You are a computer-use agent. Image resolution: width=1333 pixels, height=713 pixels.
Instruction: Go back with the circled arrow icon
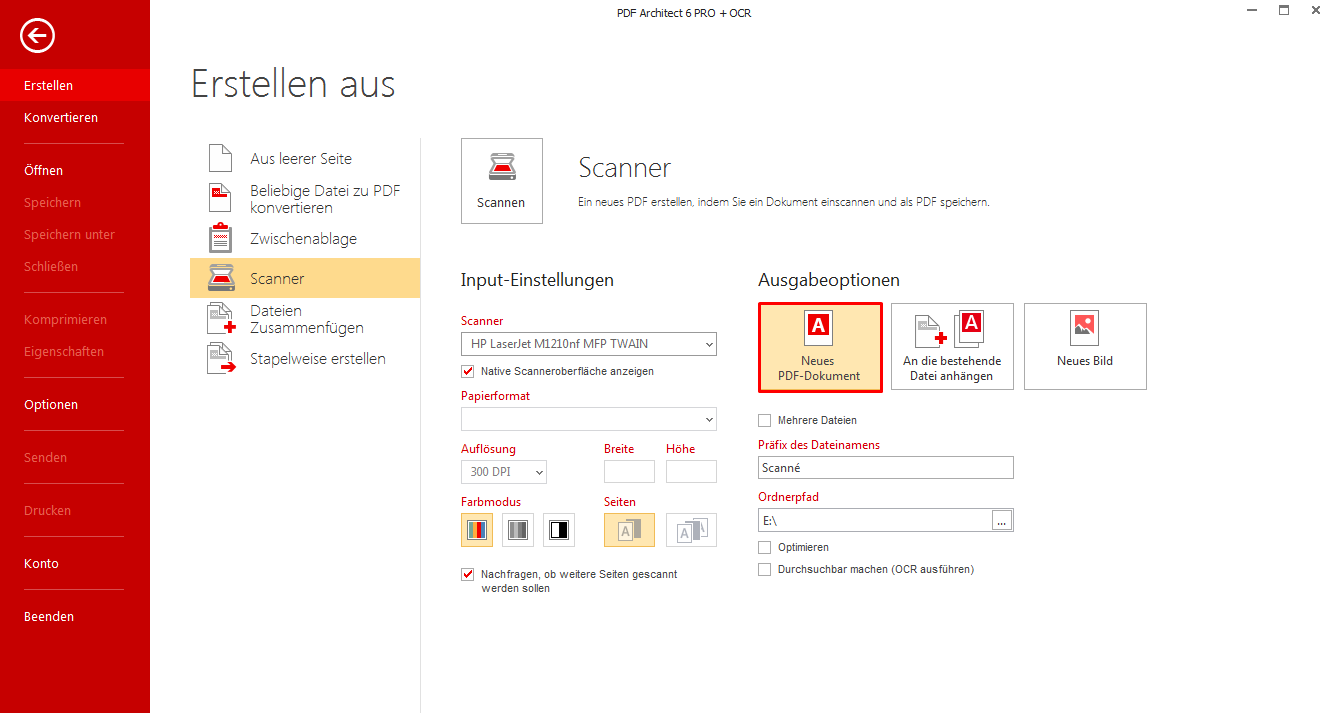pos(37,37)
